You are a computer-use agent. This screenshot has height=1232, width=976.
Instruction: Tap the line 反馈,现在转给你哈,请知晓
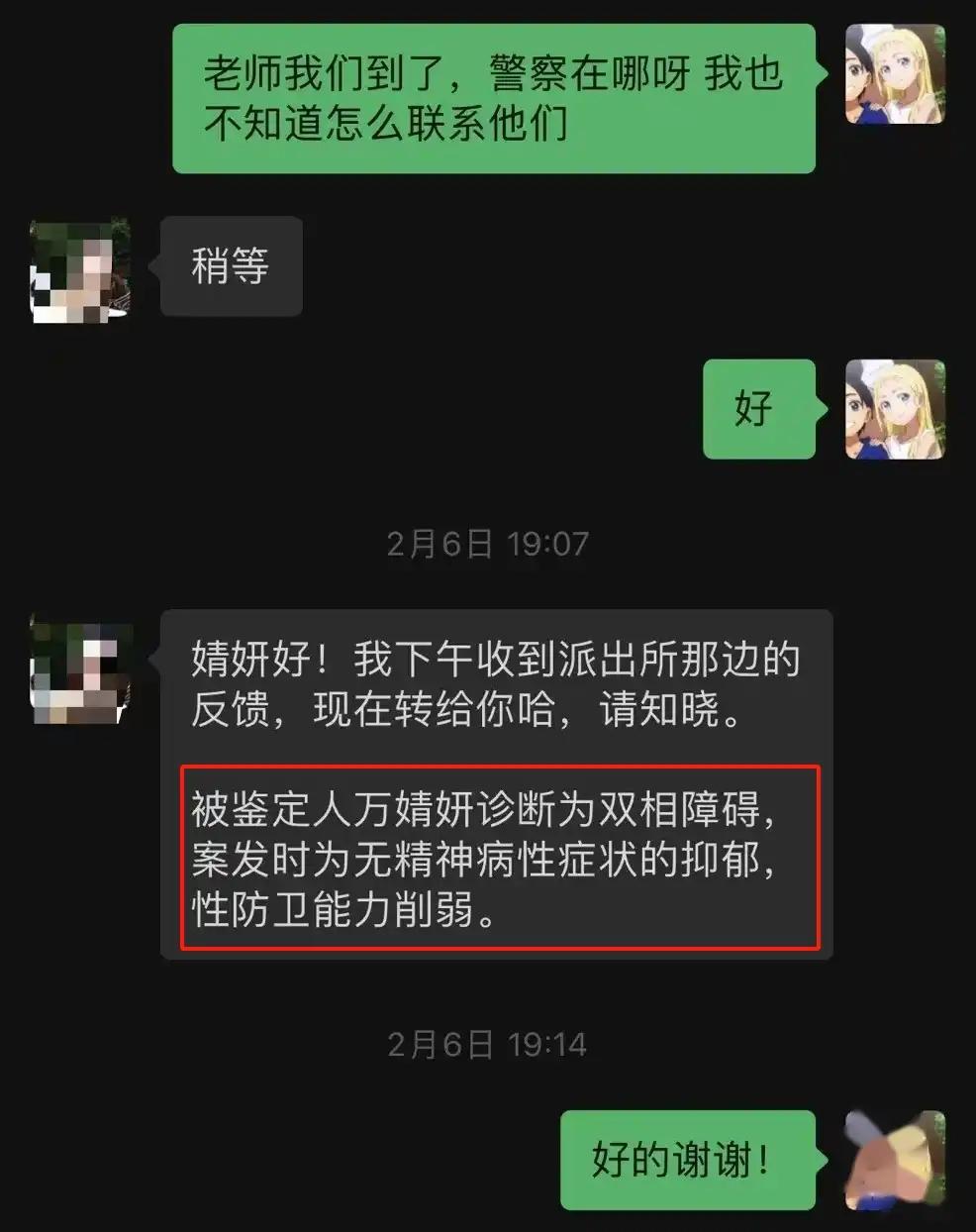467,709
